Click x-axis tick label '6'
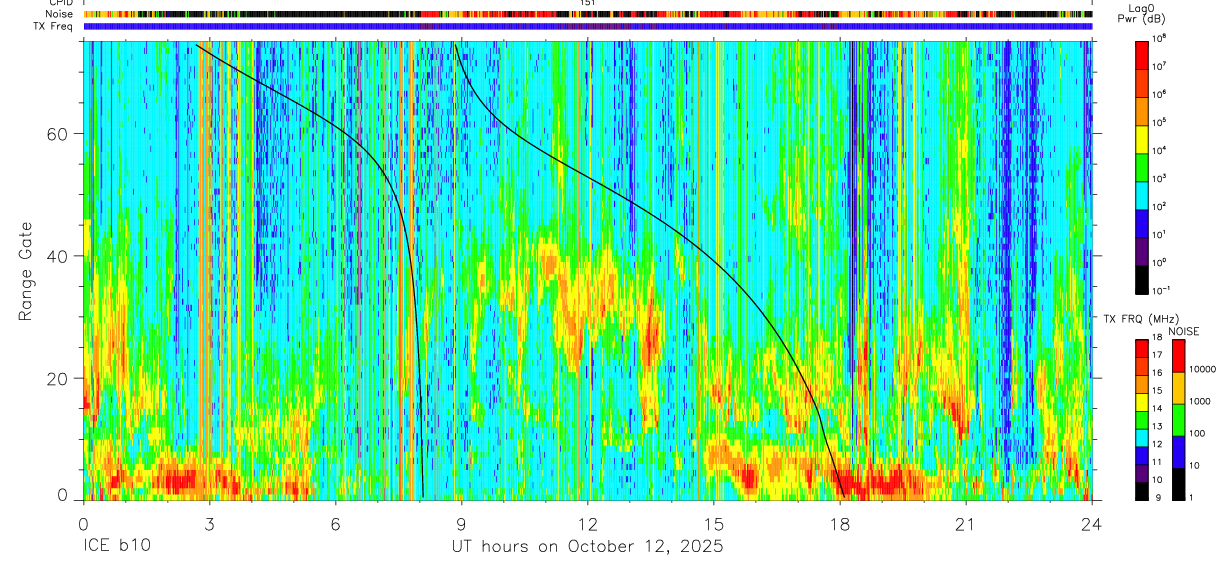This screenshot has height=567, width=1228. point(335,524)
